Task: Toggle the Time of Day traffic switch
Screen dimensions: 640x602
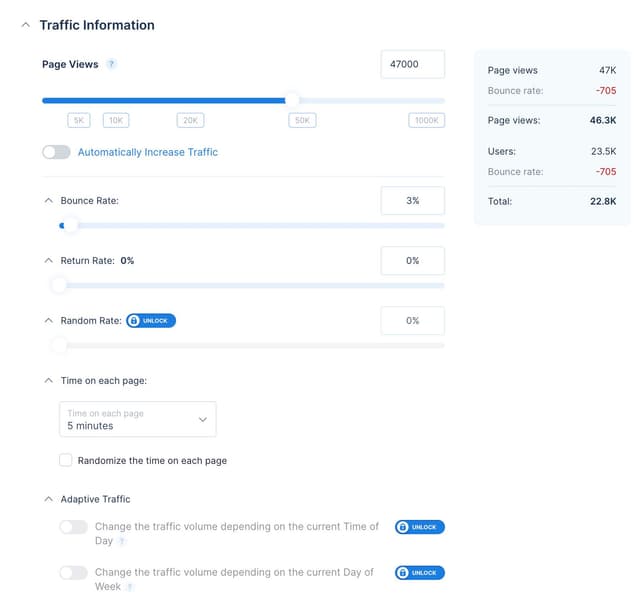Action: [73, 527]
